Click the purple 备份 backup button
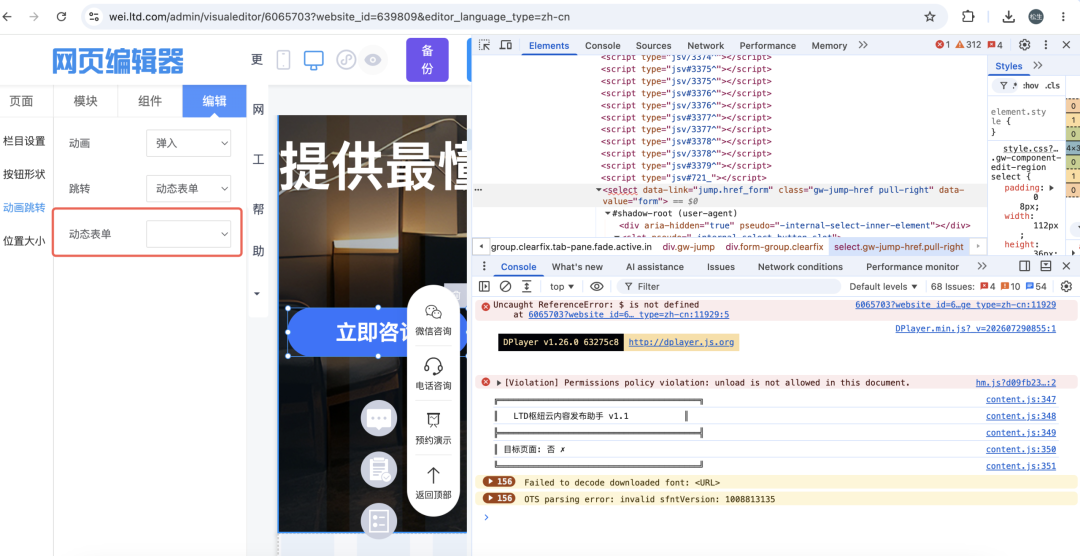This screenshot has width=1080, height=556. 427,60
